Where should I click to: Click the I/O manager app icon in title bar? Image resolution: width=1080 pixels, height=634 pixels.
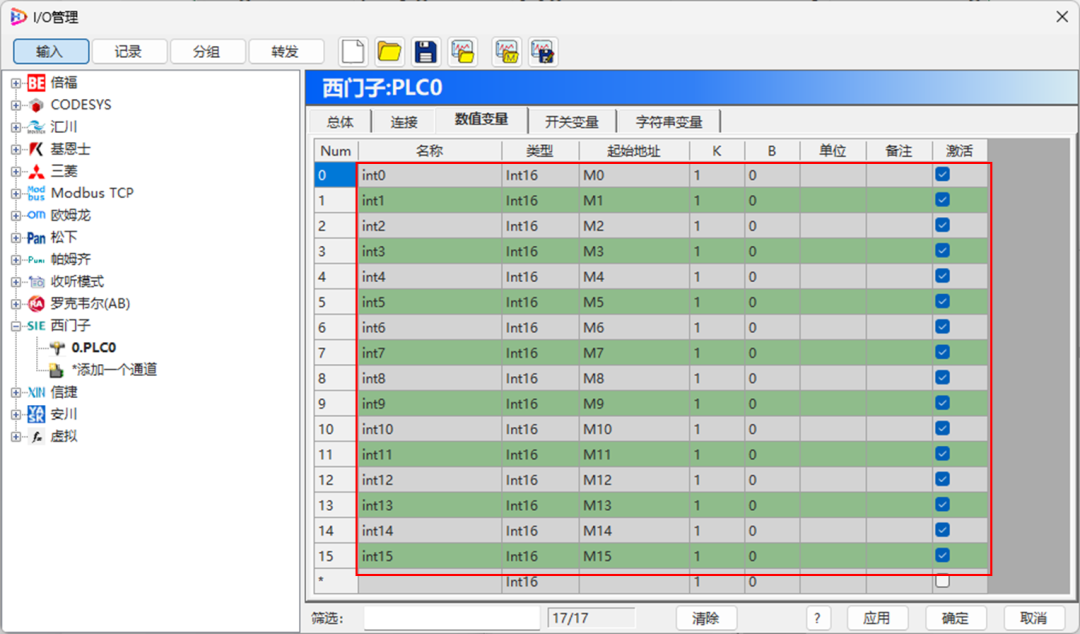click(x=18, y=17)
